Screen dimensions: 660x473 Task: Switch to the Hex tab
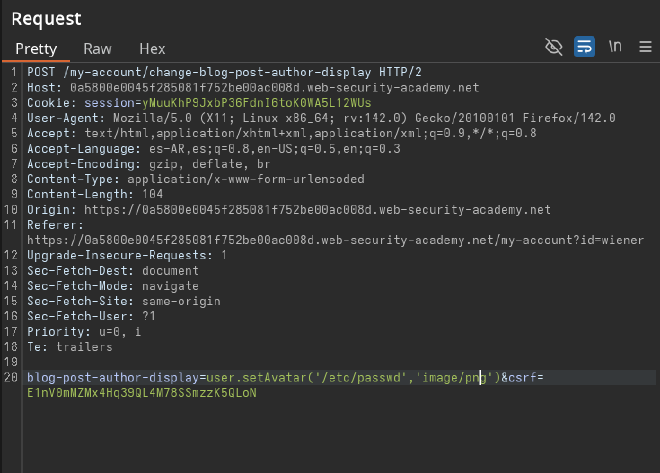(152, 48)
